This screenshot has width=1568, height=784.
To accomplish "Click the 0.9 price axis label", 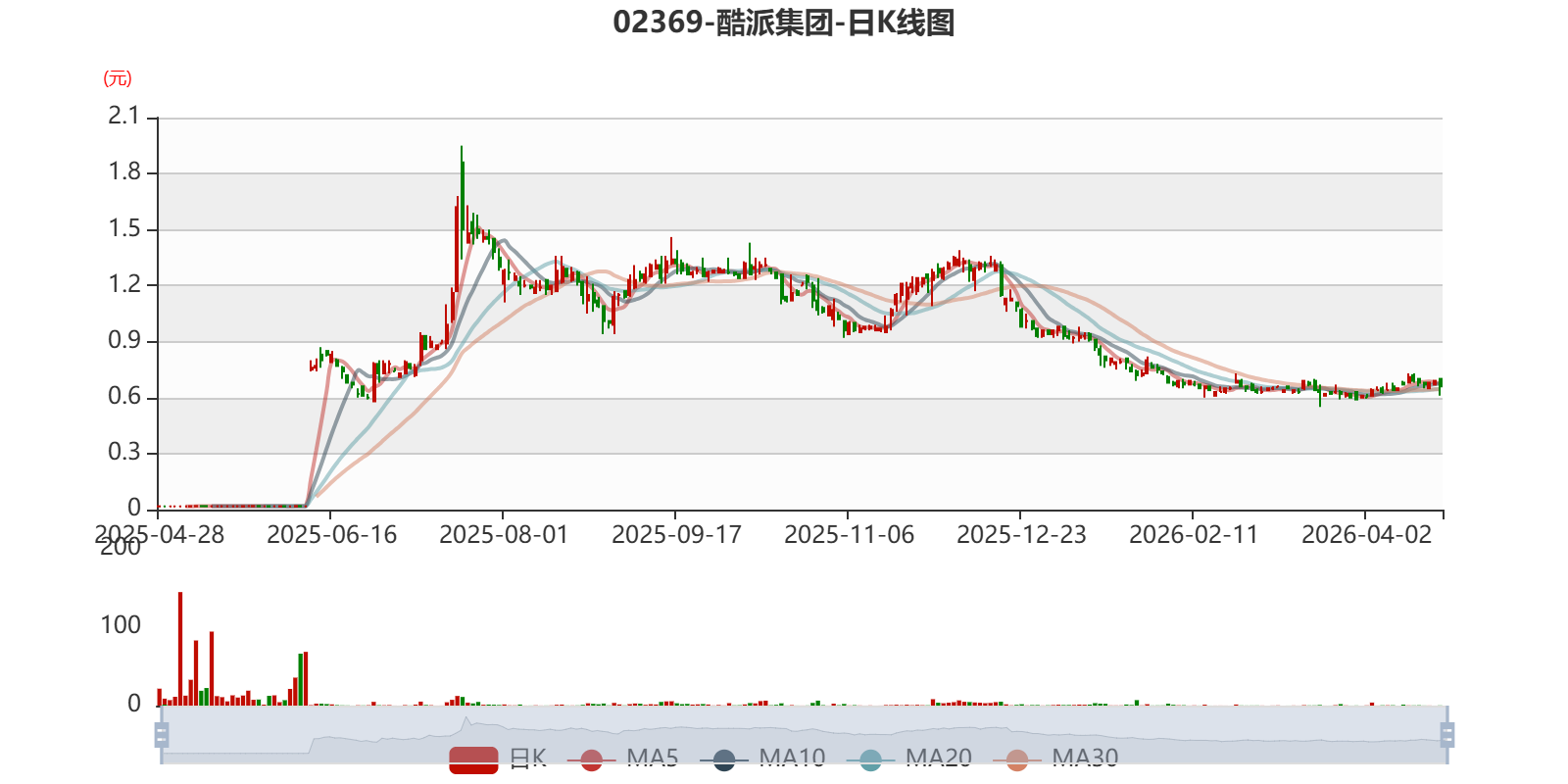I will coord(124,341).
